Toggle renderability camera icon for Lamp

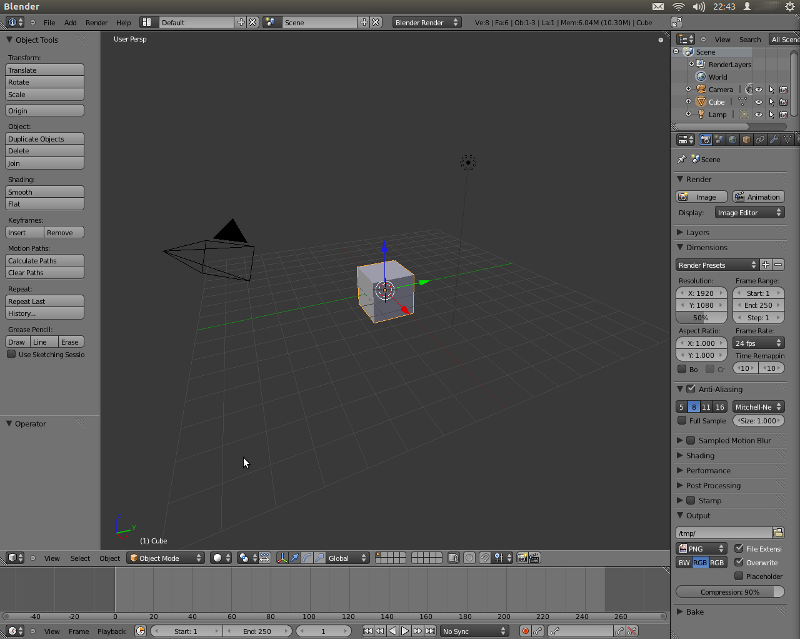click(784, 114)
